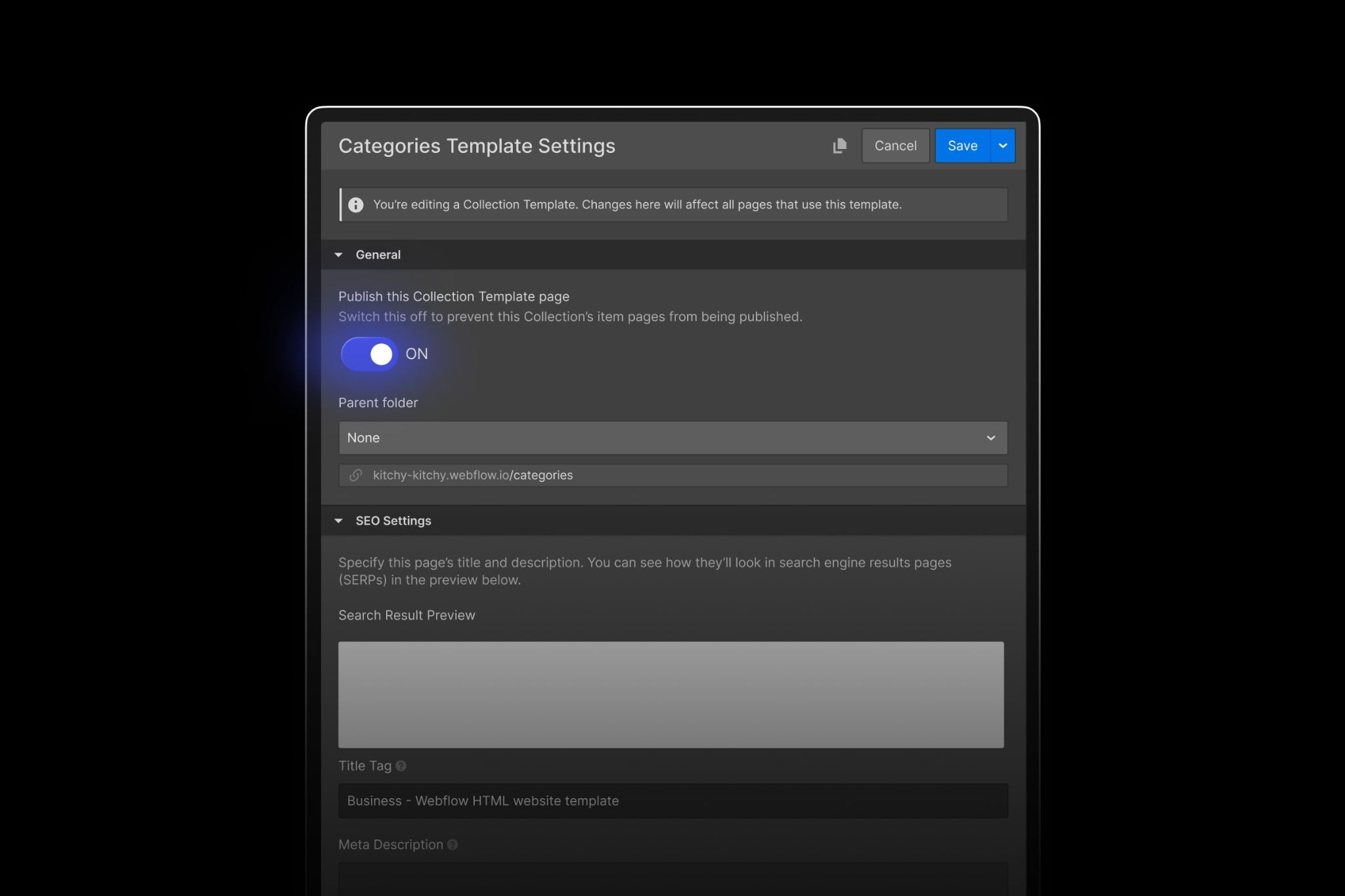1345x896 pixels.
Task: Click the Search Result Preview box
Action: point(671,694)
